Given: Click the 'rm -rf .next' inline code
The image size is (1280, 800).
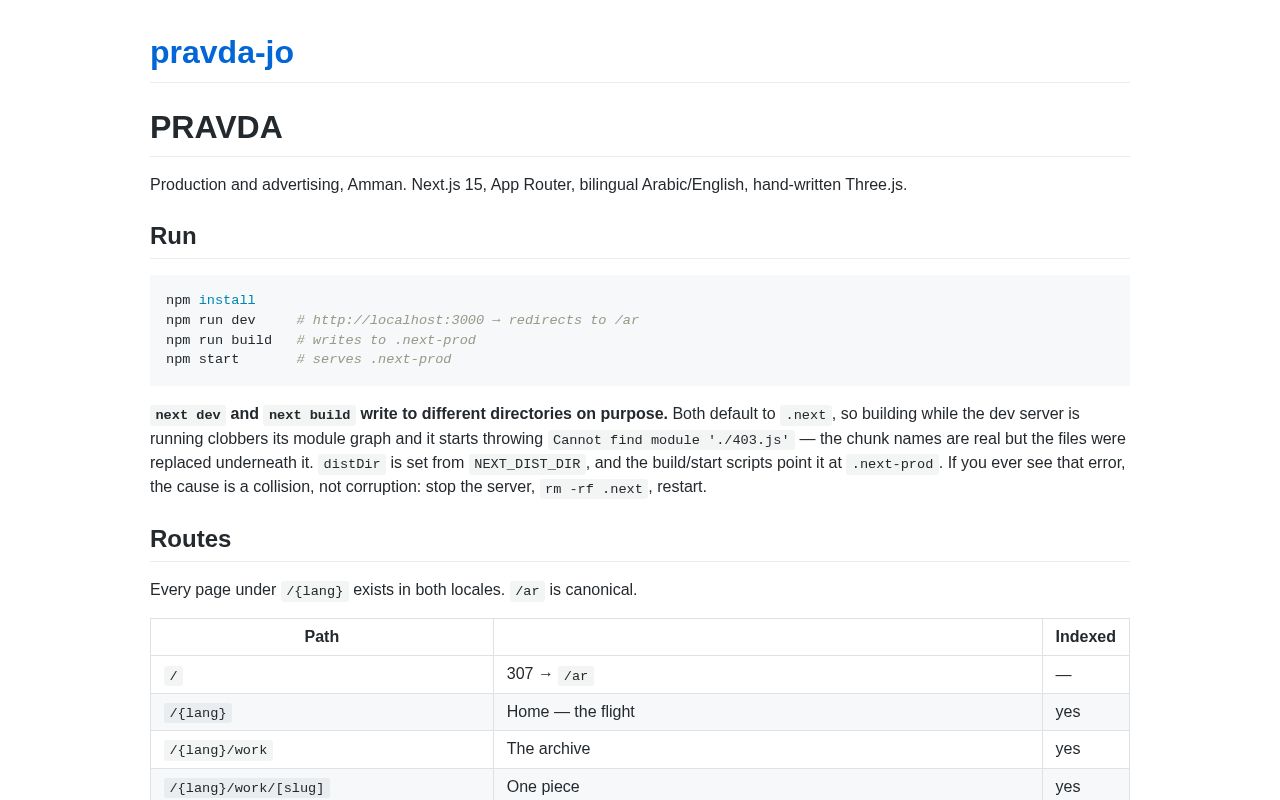Looking at the screenshot, I should (x=594, y=489).
